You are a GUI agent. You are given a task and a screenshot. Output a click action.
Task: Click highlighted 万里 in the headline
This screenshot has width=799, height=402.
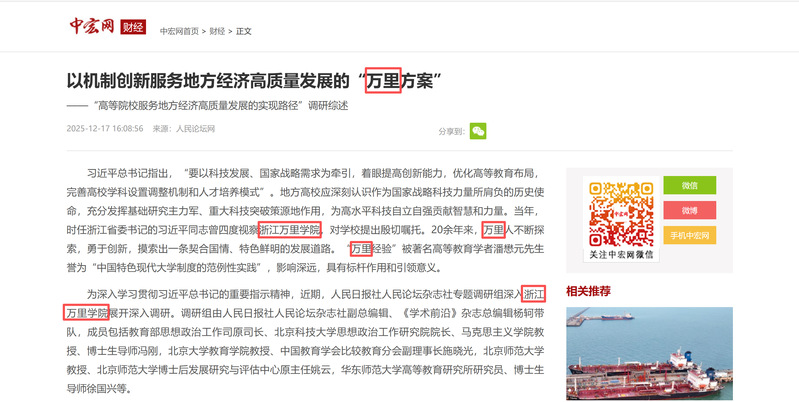[383, 81]
